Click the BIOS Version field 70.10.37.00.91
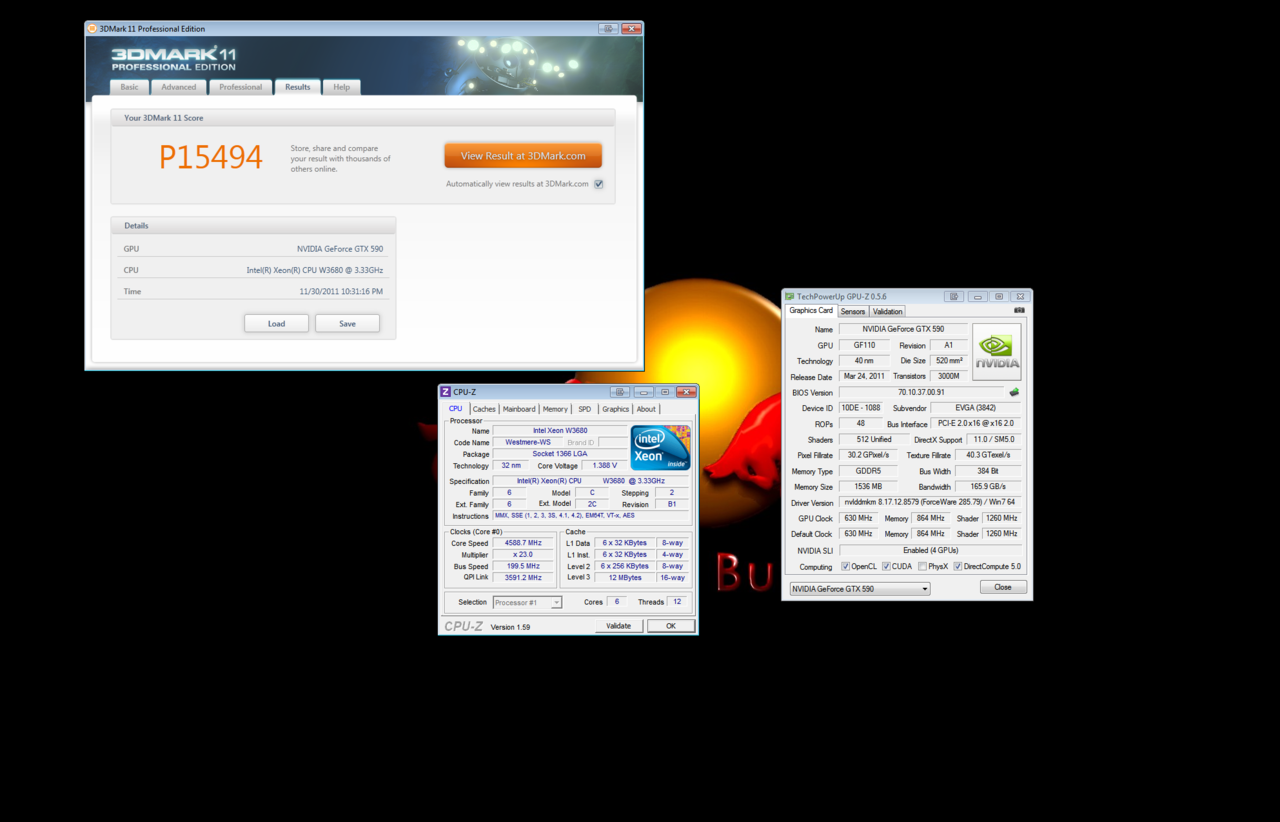Image resolution: width=1280 pixels, height=822 pixels. pyautogui.click(x=921, y=393)
